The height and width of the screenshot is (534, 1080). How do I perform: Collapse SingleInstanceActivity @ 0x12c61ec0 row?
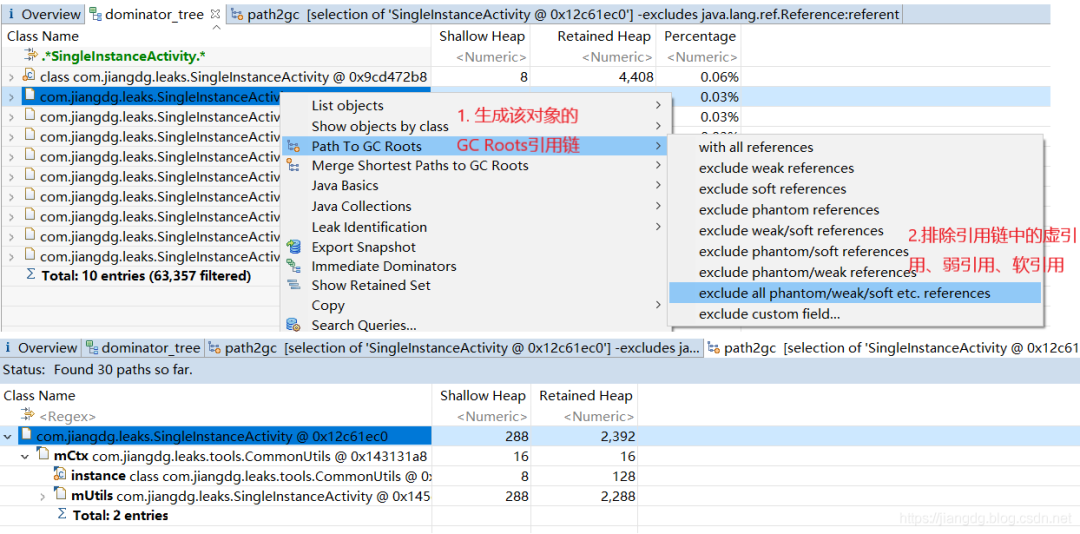pyautogui.click(x=8, y=436)
